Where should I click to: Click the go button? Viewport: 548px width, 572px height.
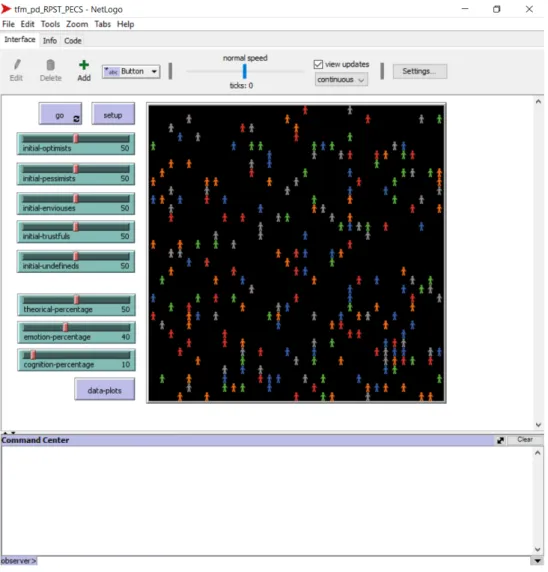(x=60, y=114)
